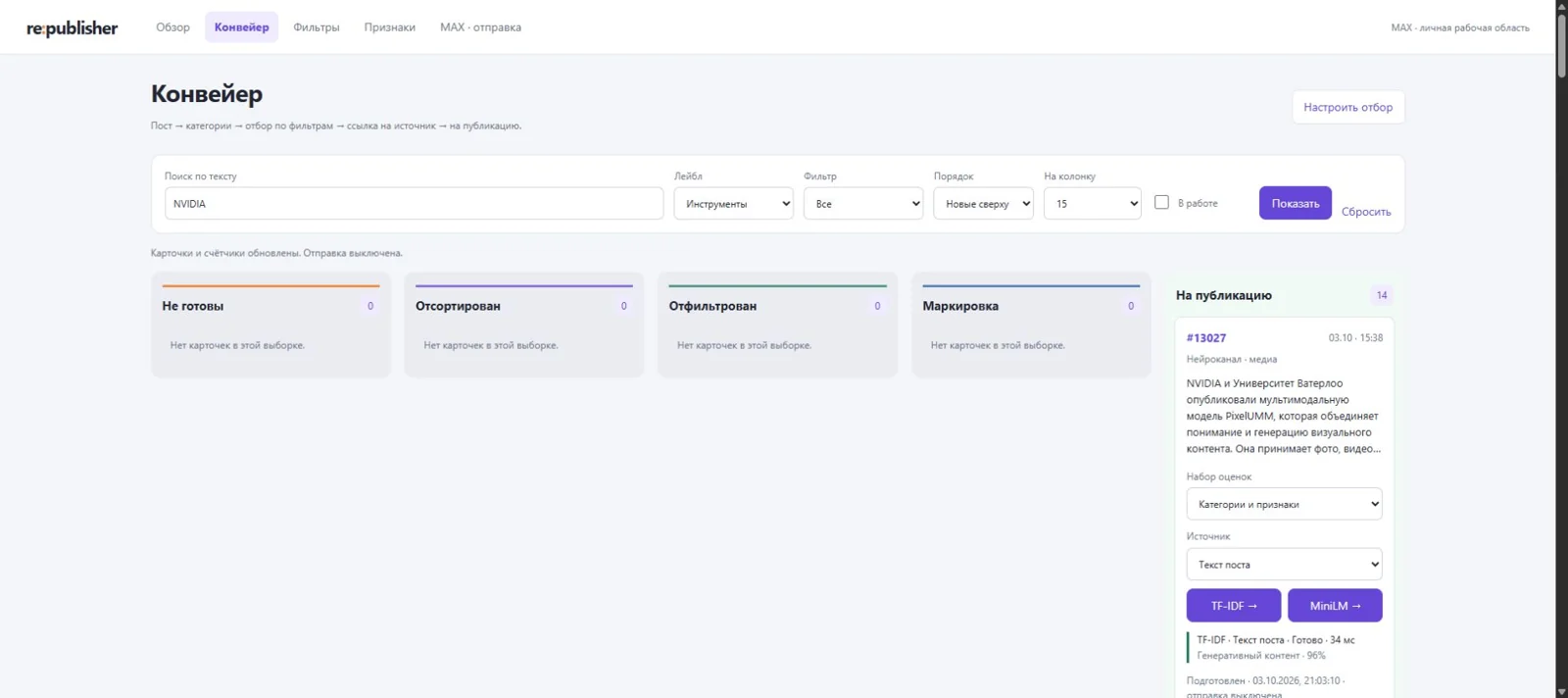This screenshot has width=1568, height=698.
Task: Open the Признаки tab
Action: [x=390, y=27]
